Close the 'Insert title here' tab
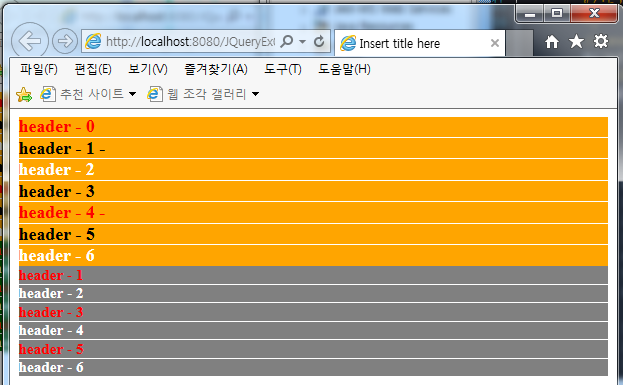Viewport: 623px width, 385px height. coord(495,43)
